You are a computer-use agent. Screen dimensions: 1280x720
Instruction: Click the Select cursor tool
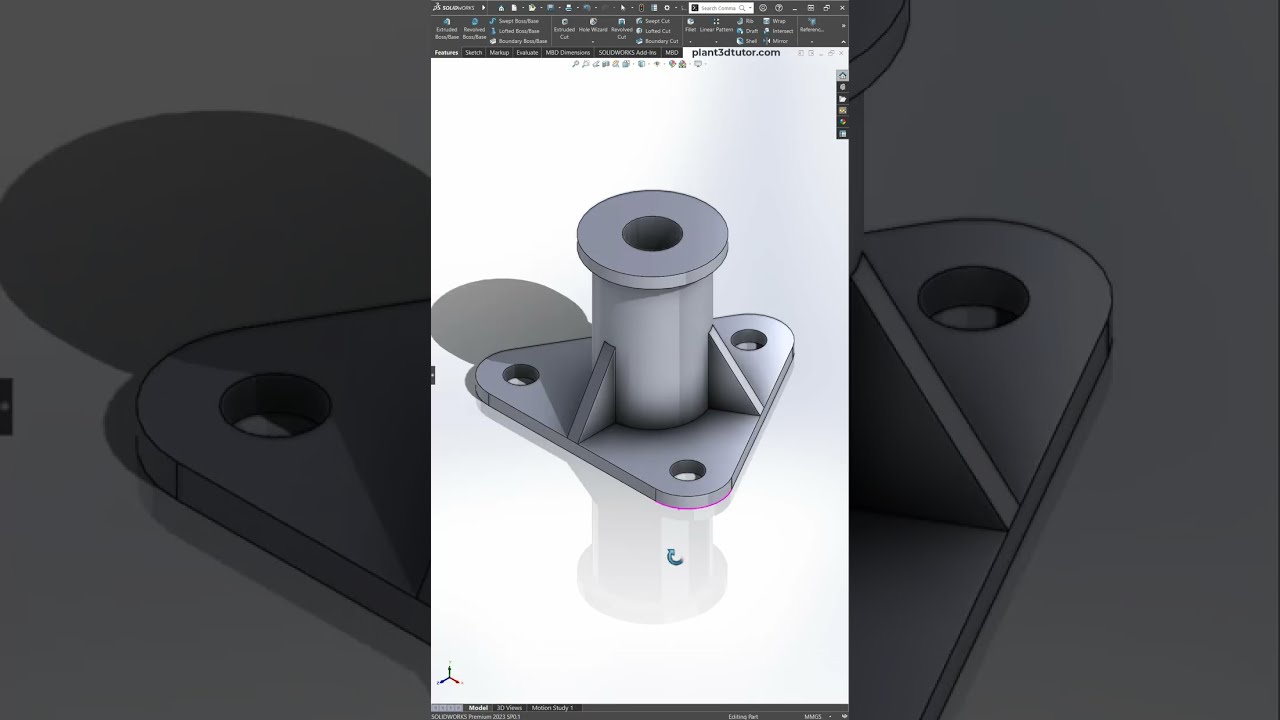623,8
